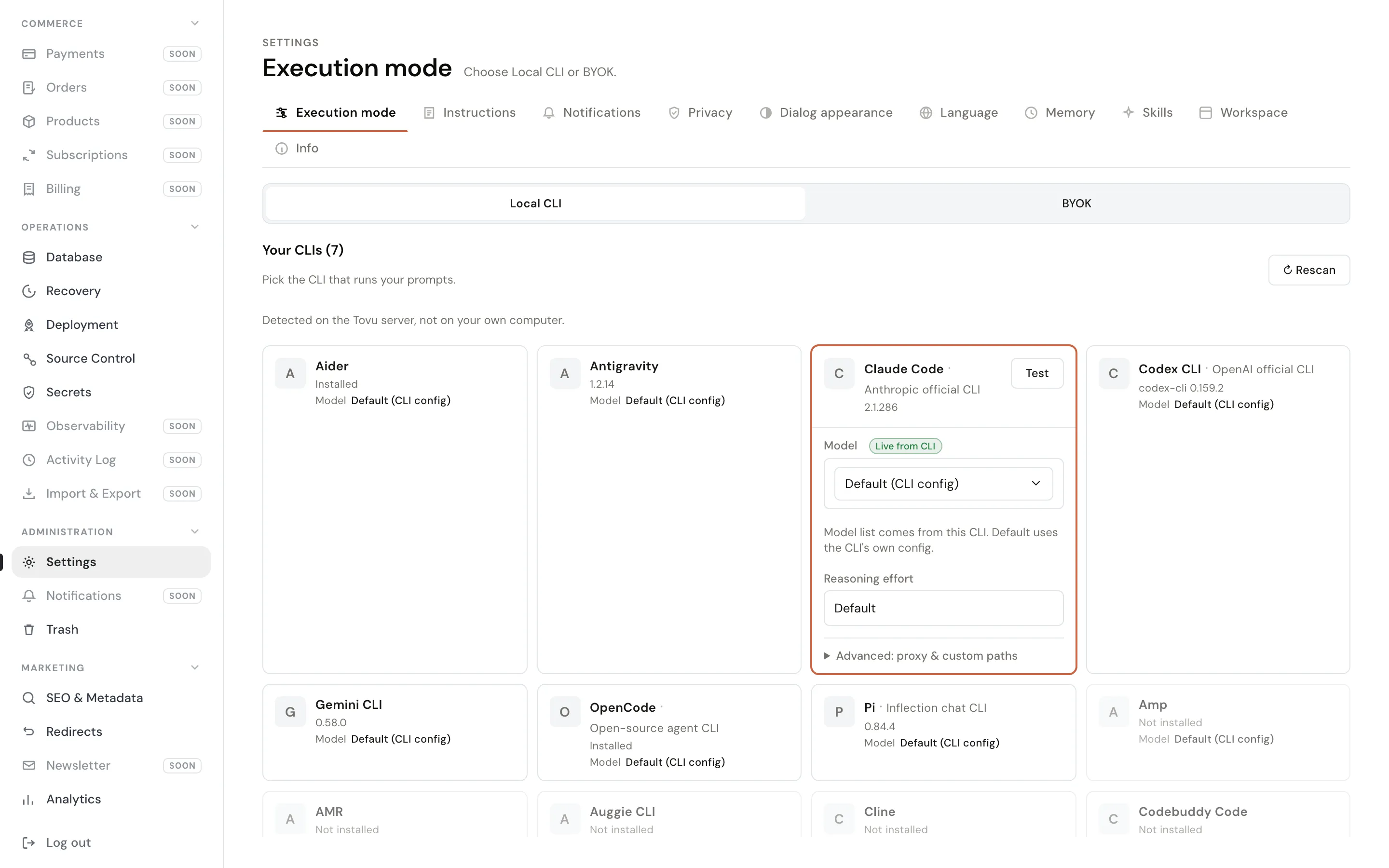The height and width of the screenshot is (868, 1389).
Task: Click the Reasoning effort Default field
Action: [943, 609]
